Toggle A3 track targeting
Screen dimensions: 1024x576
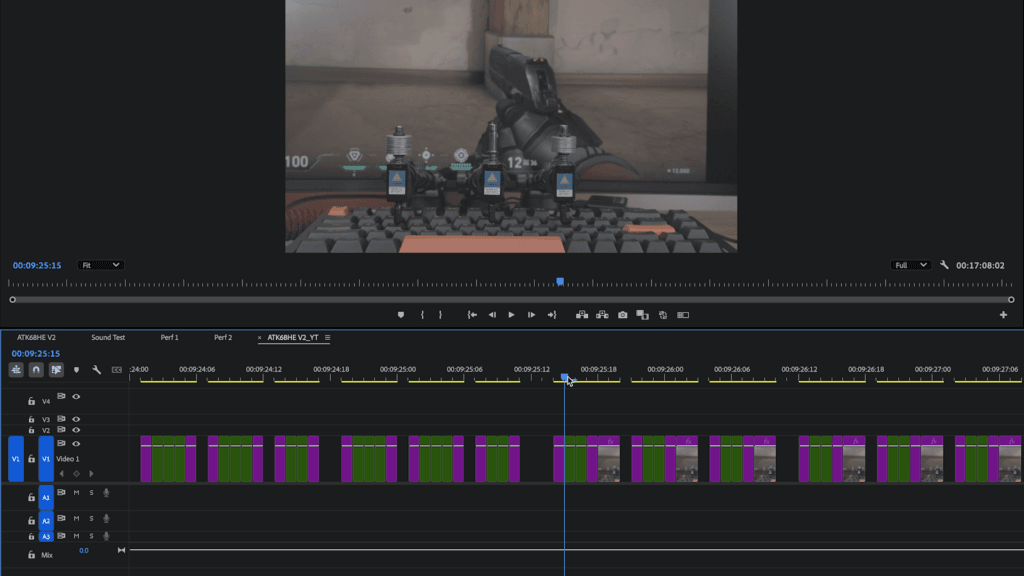[46, 536]
